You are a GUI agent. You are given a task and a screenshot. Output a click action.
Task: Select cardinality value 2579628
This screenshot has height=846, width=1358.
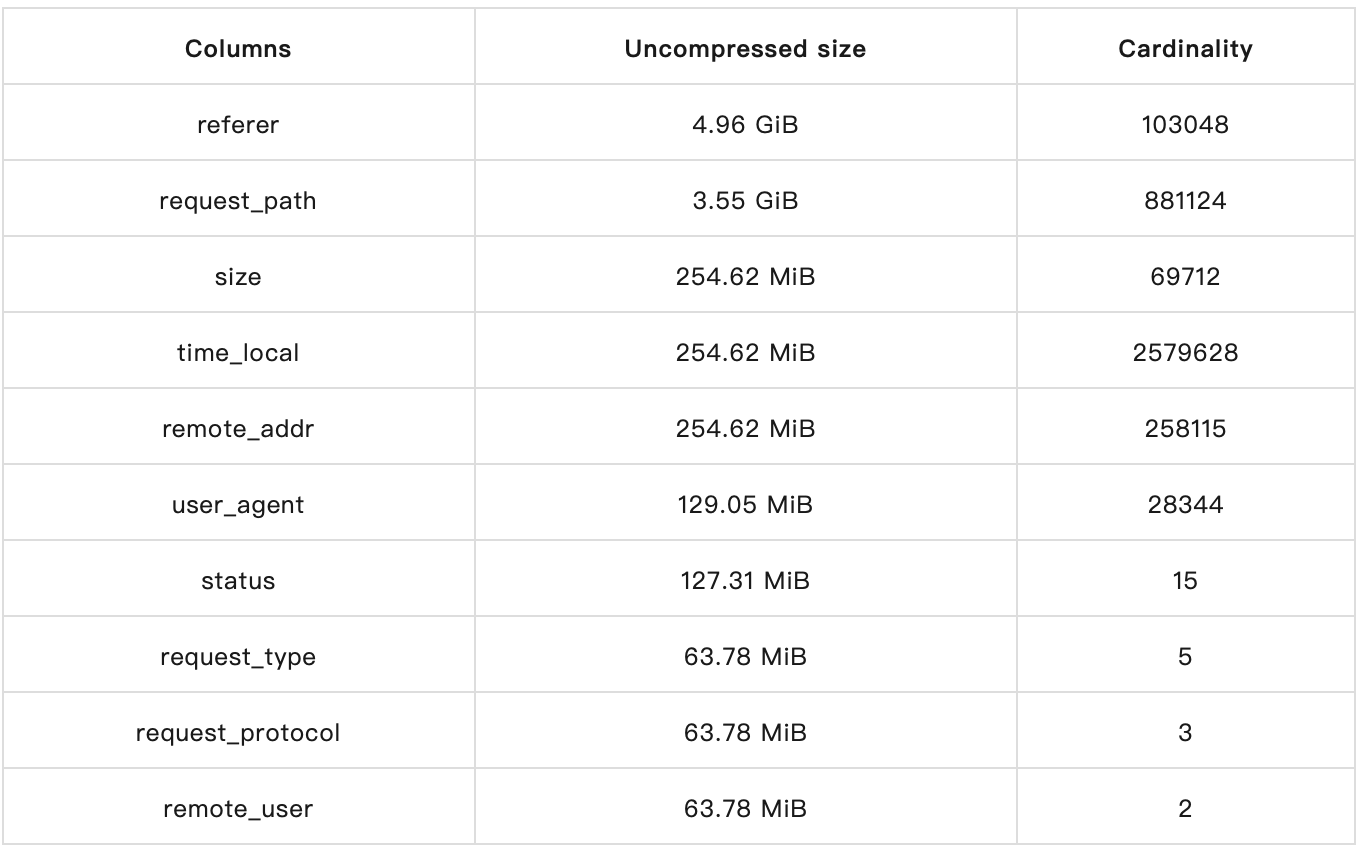click(1185, 353)
